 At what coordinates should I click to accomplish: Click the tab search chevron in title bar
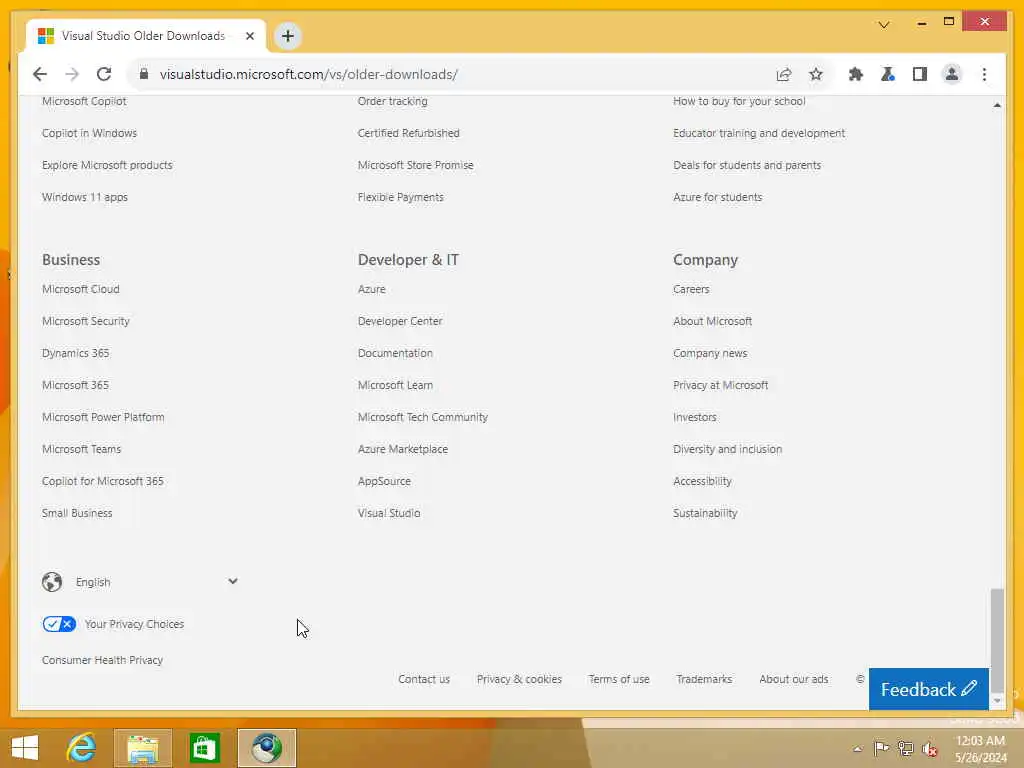click(x=884, y=25)
